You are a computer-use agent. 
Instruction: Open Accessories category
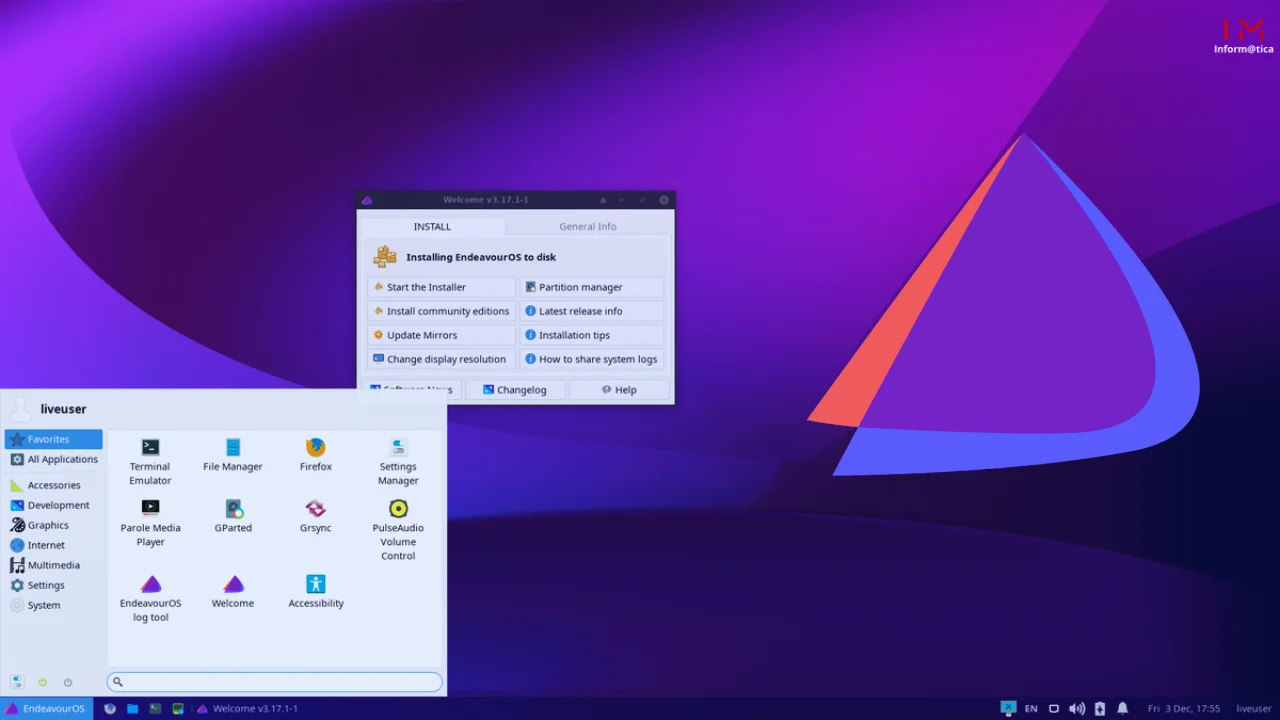(x=54, y=485)
